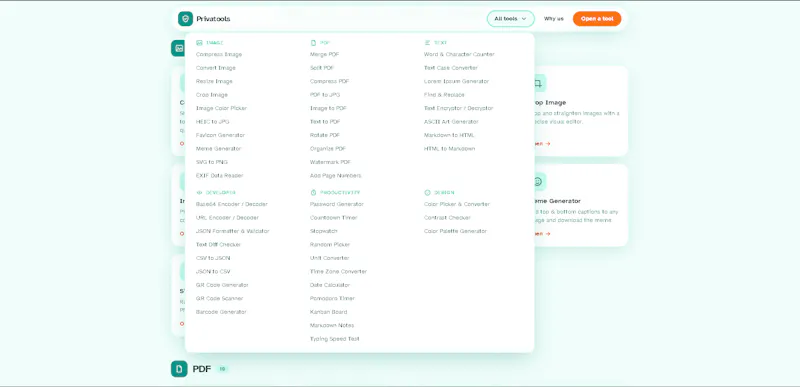Open the Why us page
This screenshot has width=800, height=387.
pos(554,19)
